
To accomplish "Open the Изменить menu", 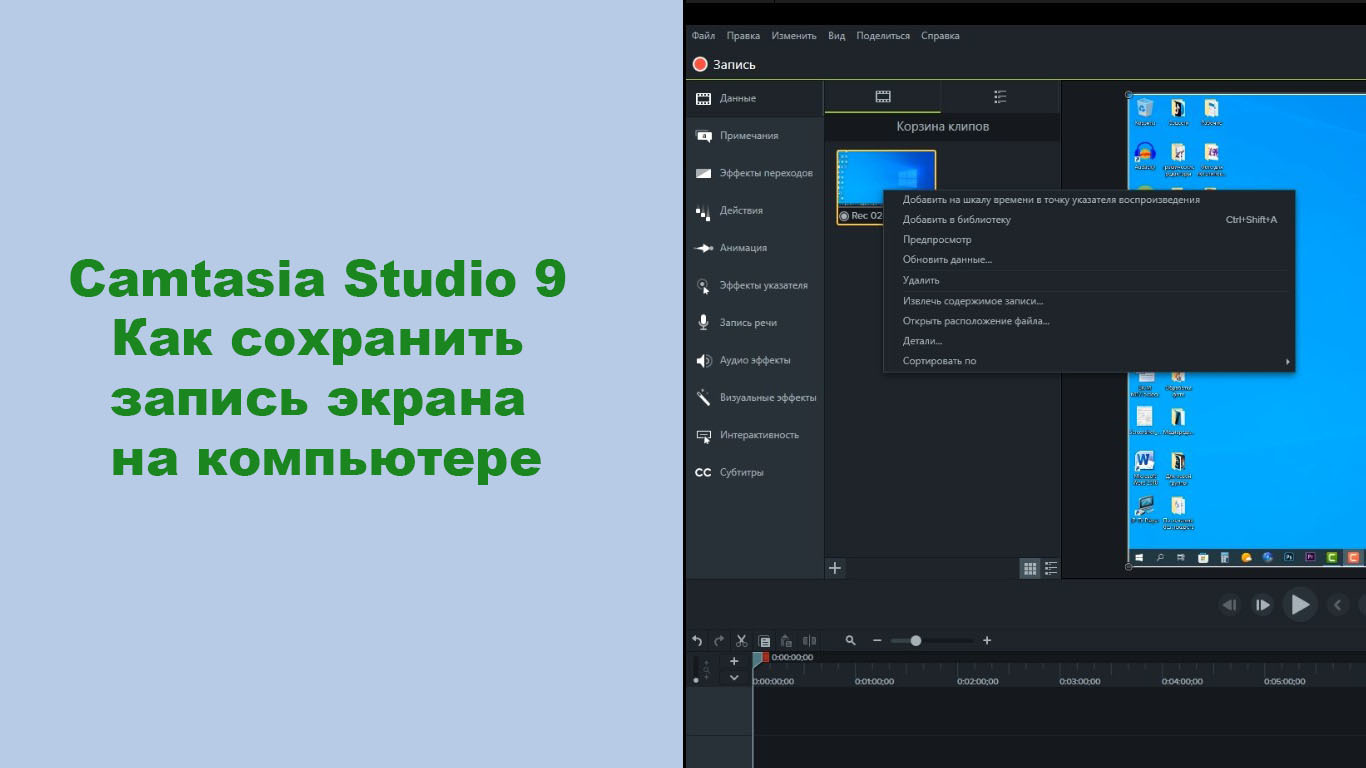I will point(794,36).
